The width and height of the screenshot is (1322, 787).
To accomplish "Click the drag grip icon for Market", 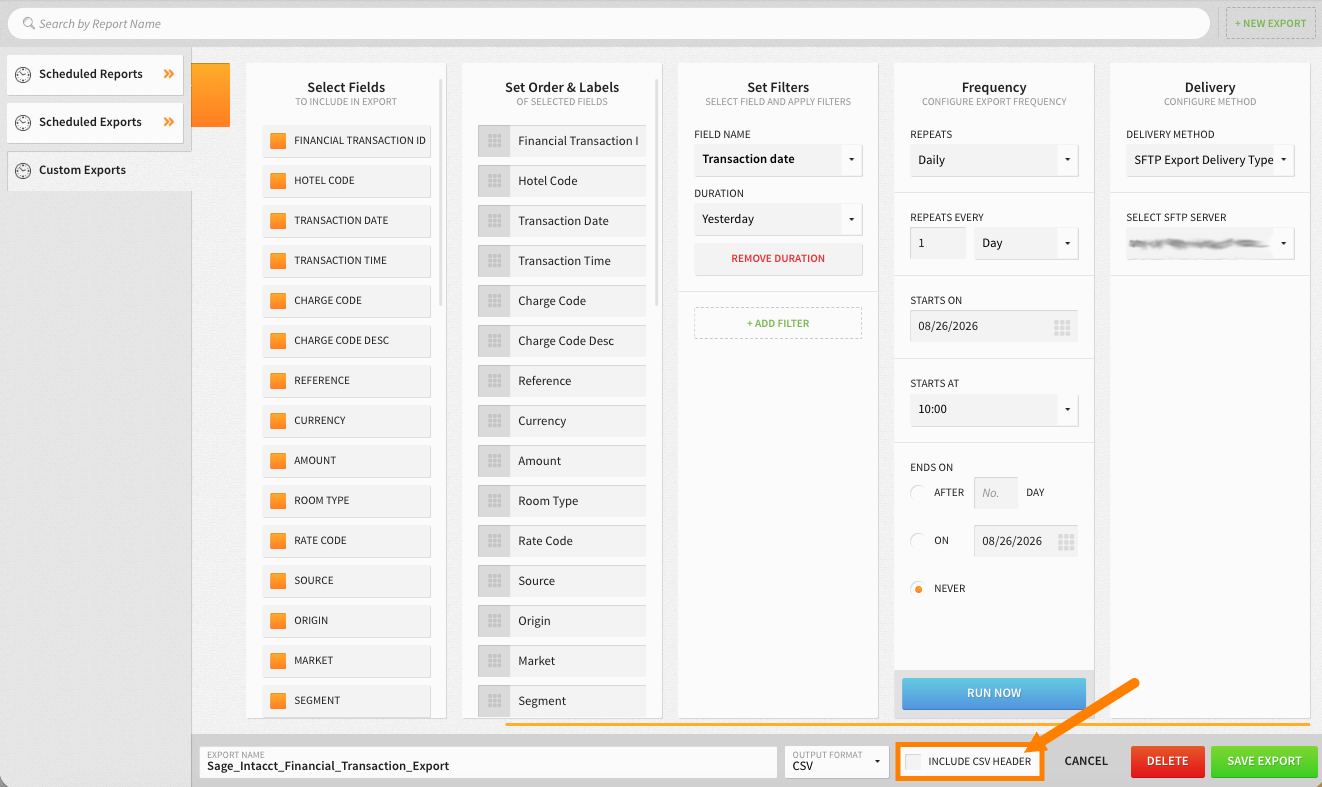I will tap(493, 661).
